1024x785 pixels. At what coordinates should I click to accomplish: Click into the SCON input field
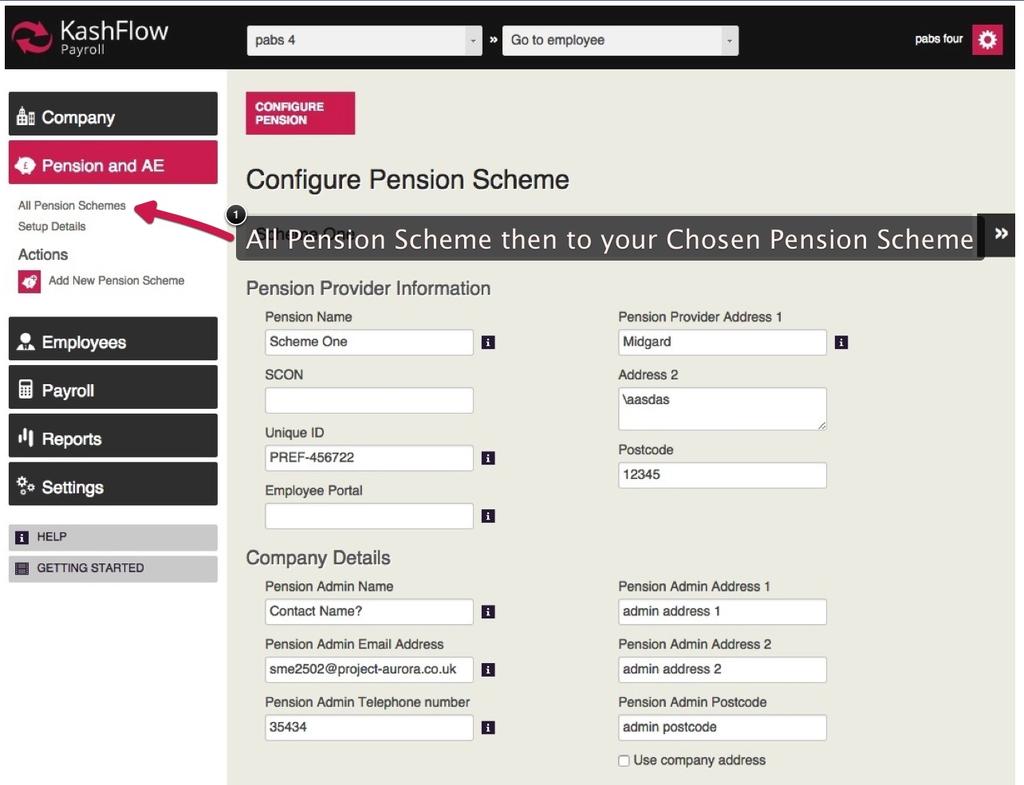(369, 400)
